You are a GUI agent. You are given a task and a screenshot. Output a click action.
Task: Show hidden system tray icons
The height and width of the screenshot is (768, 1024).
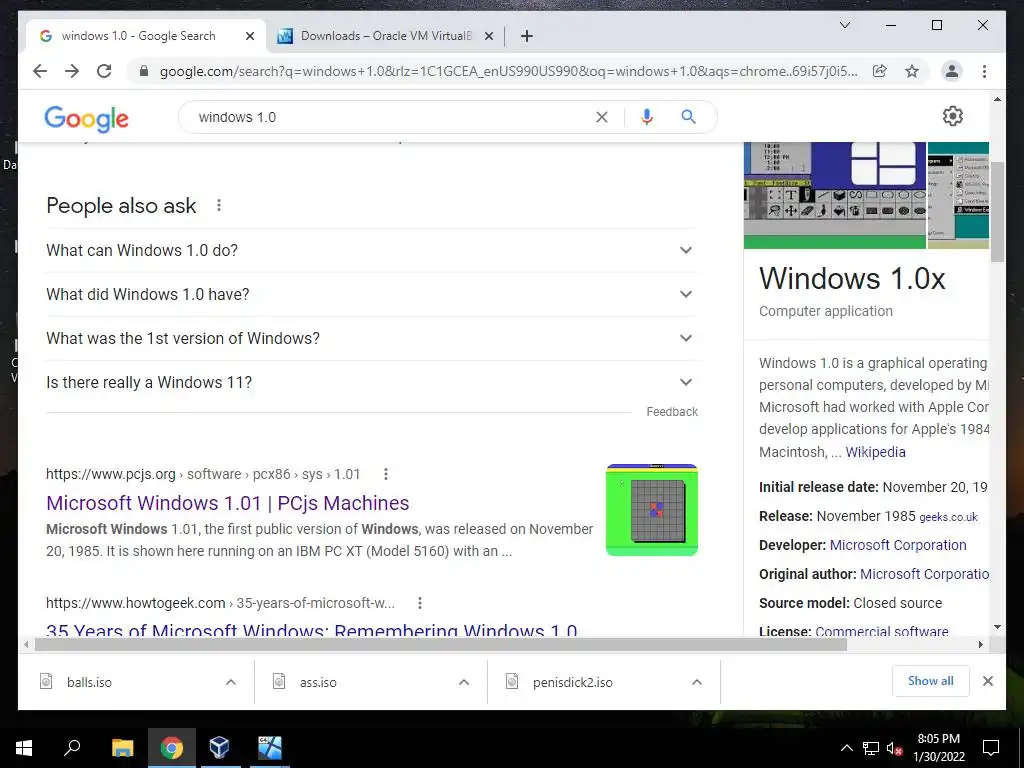[846, 748]
